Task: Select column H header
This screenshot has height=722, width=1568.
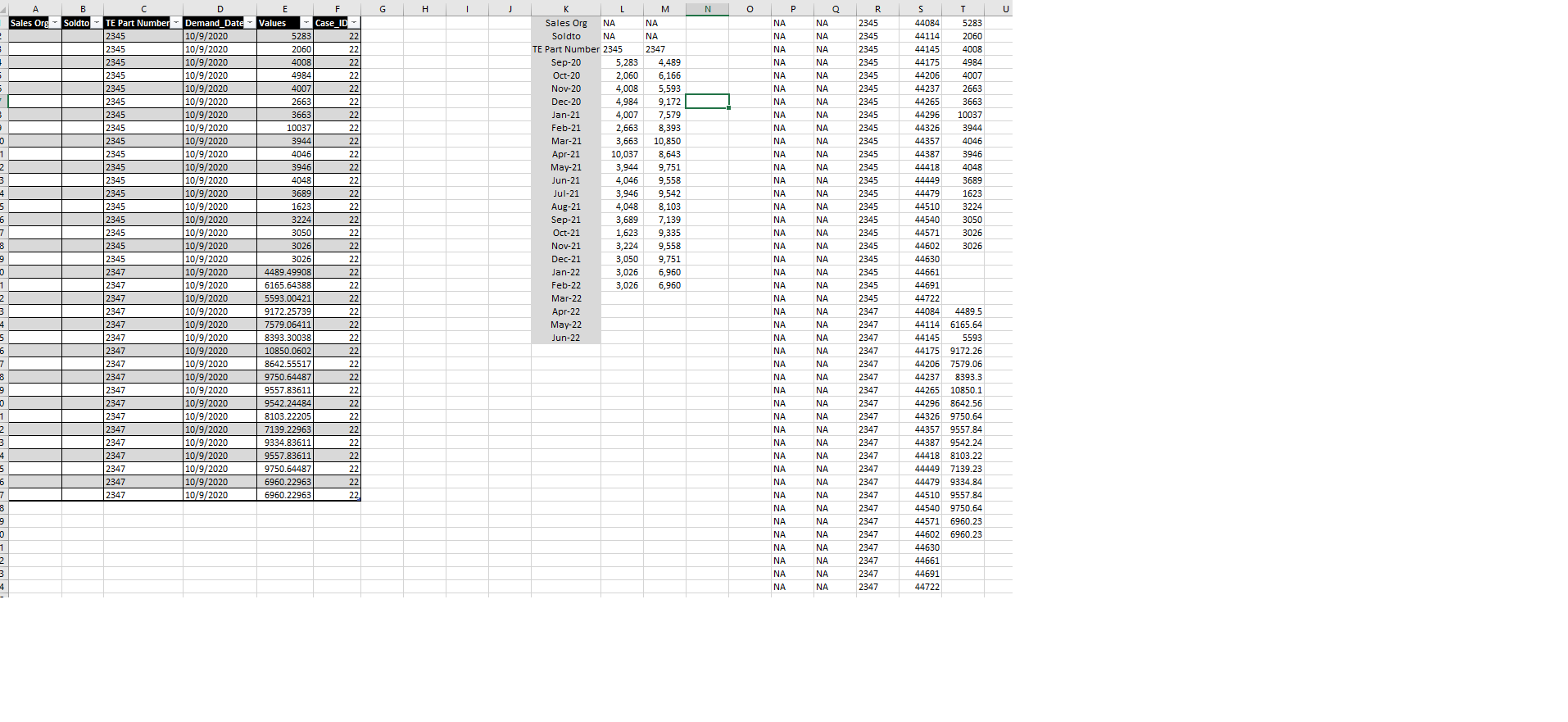Action: coord(425,9)
